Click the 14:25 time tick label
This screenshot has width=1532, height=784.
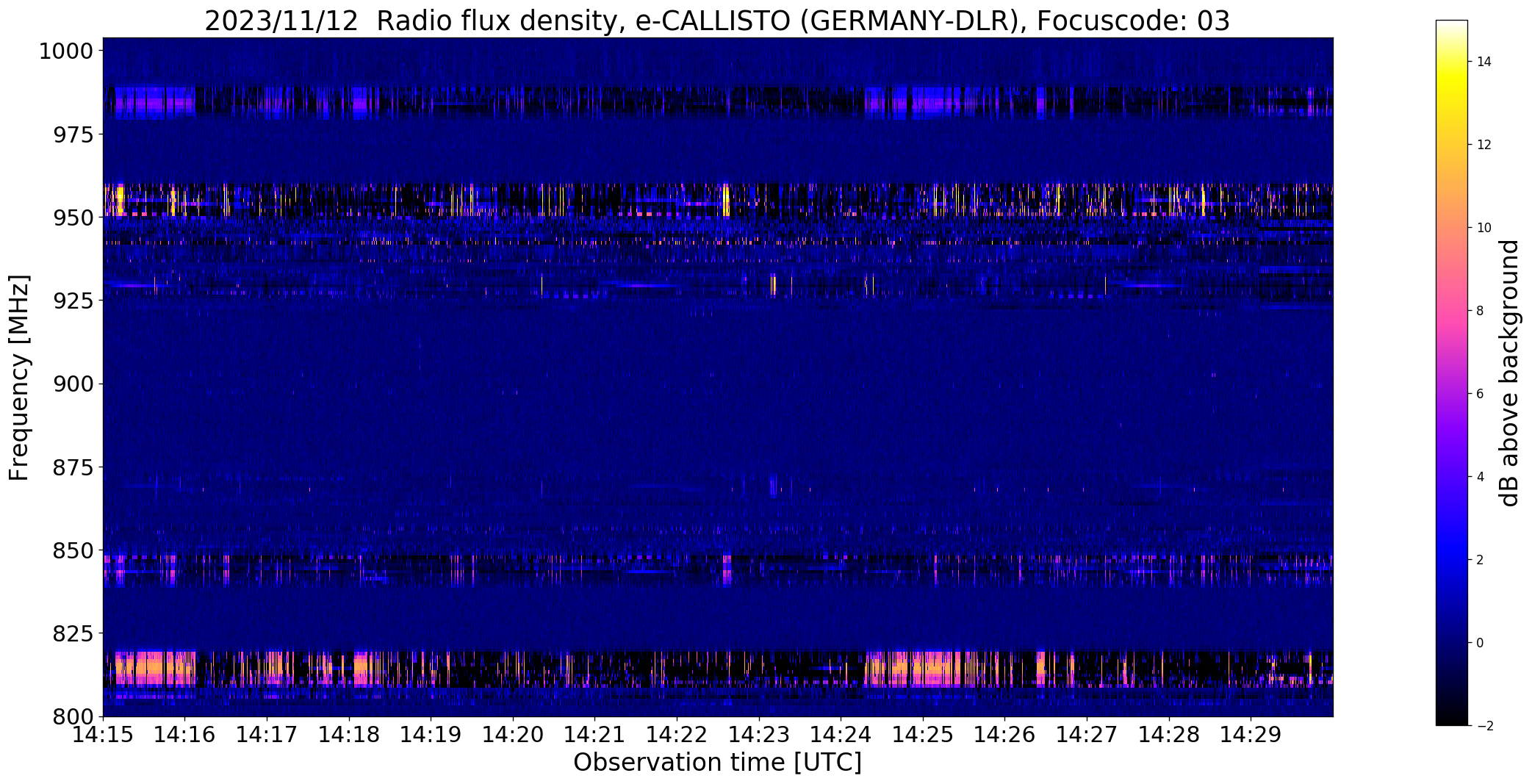pos(924,735)
